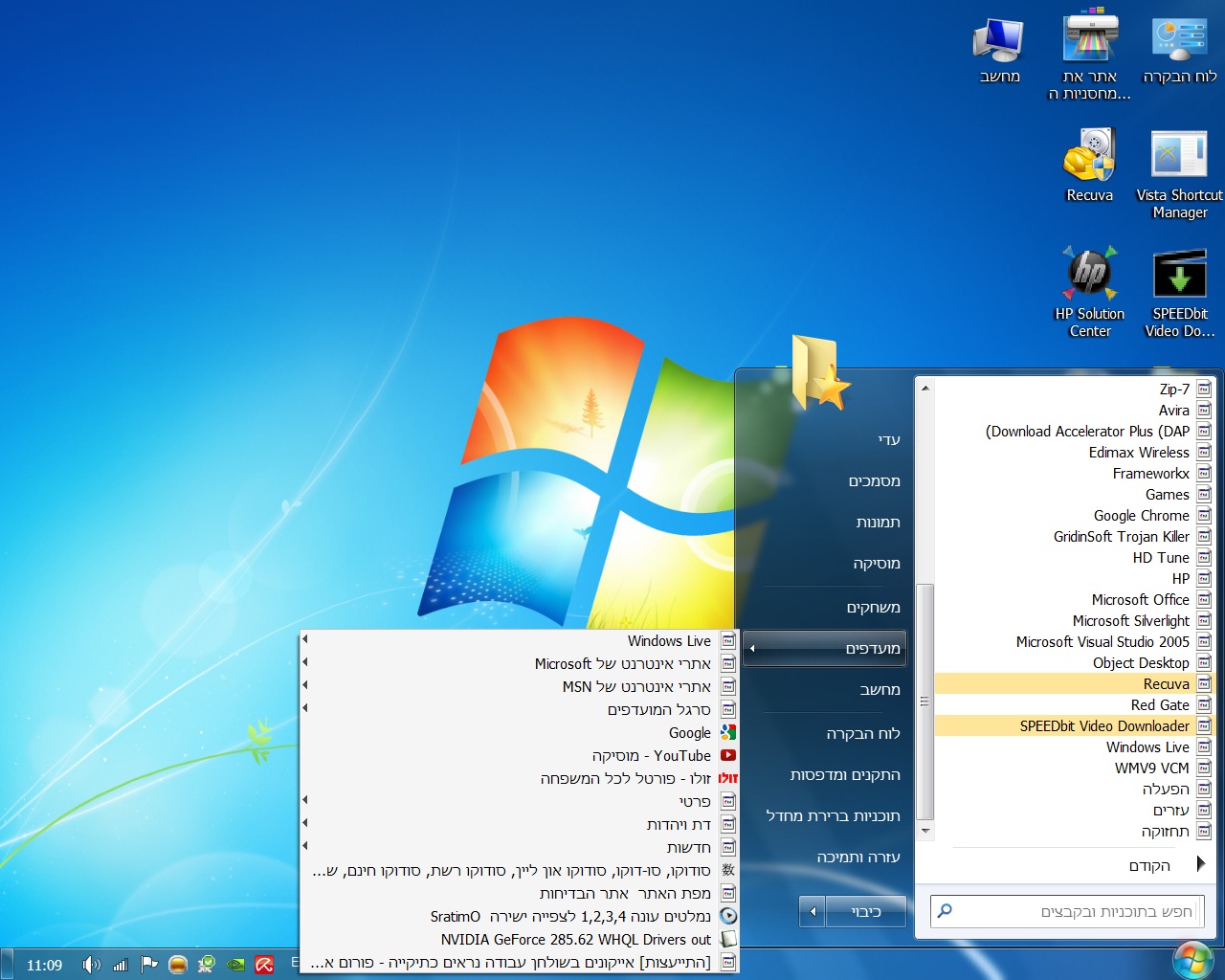Click the programs list scrollbar thumb
This screenshot has width=1225, height=980.
(x=924, y=702)
